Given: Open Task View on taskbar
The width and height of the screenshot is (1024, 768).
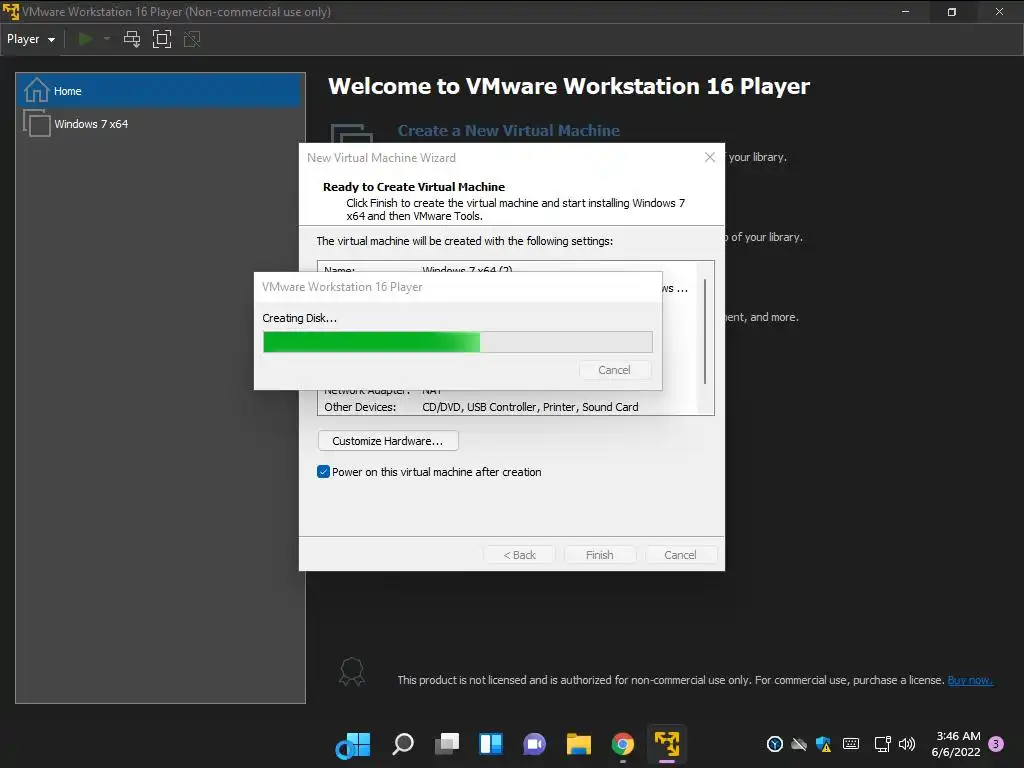Looking at the screenshot, I should point(447,744).
